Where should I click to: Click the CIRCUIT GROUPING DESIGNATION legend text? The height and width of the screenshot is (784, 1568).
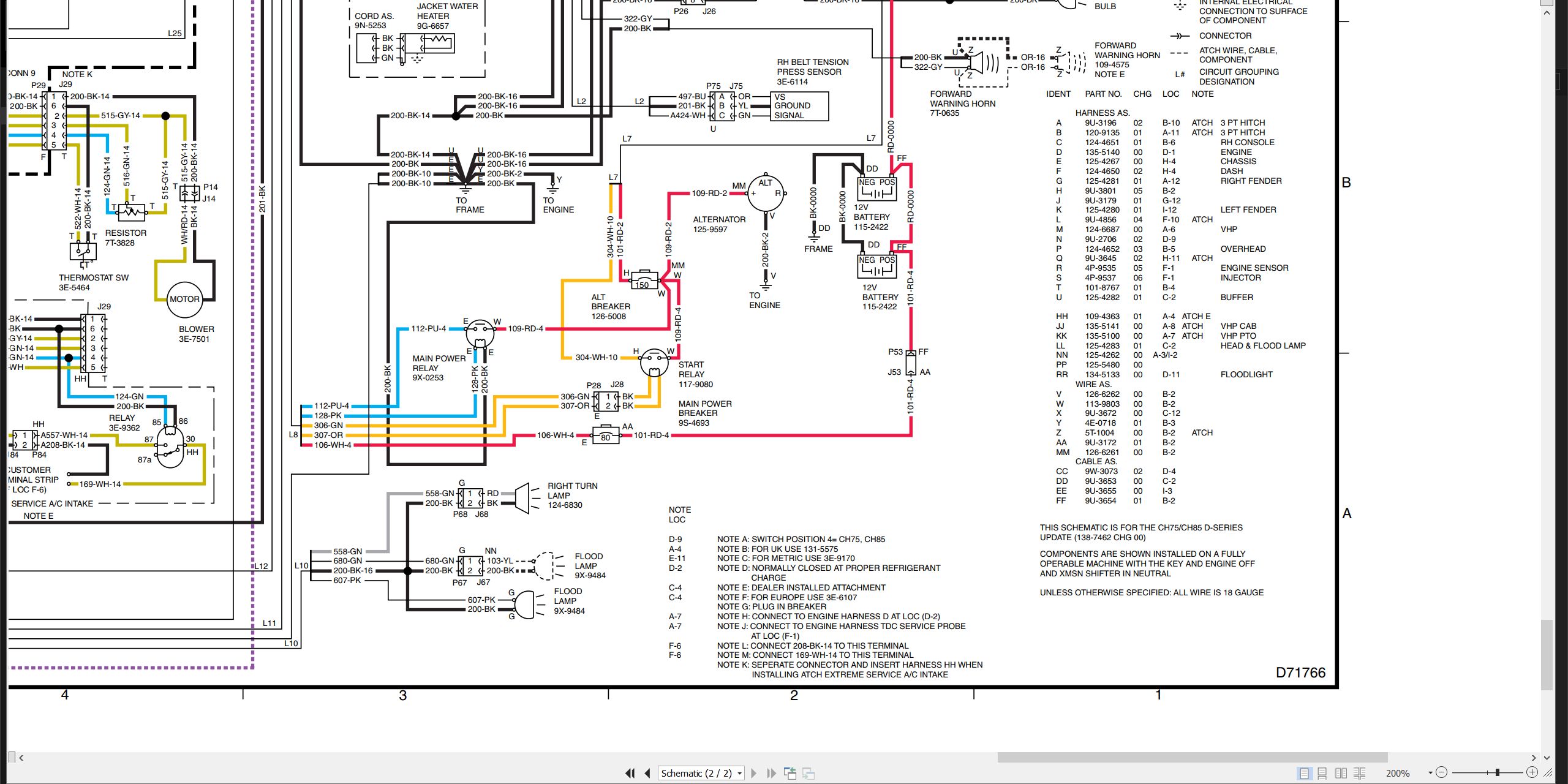tap(1238, 77)
